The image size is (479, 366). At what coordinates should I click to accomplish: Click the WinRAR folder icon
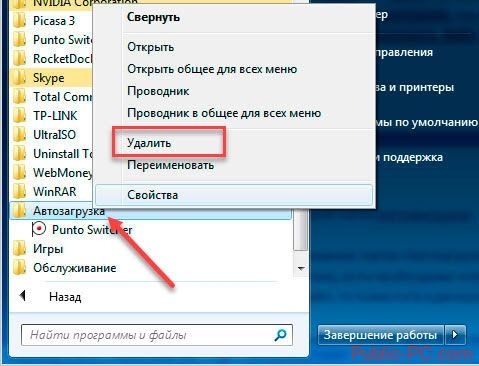coord(19,192)
